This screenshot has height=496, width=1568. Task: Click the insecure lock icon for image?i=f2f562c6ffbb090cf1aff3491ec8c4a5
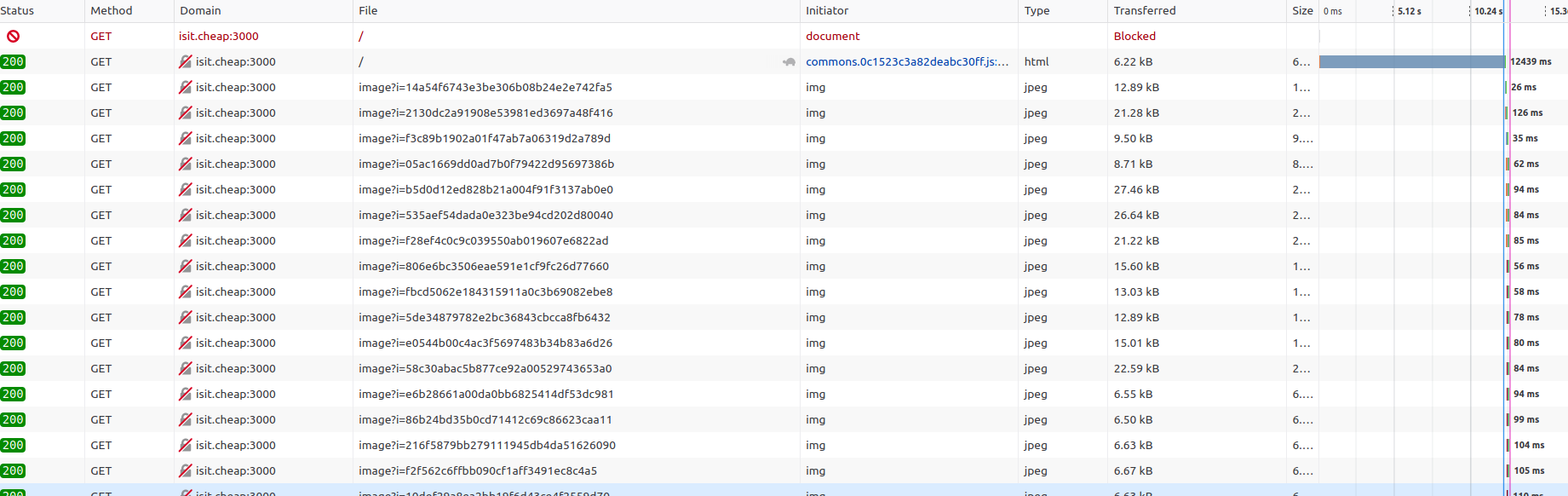click(185, 471)
